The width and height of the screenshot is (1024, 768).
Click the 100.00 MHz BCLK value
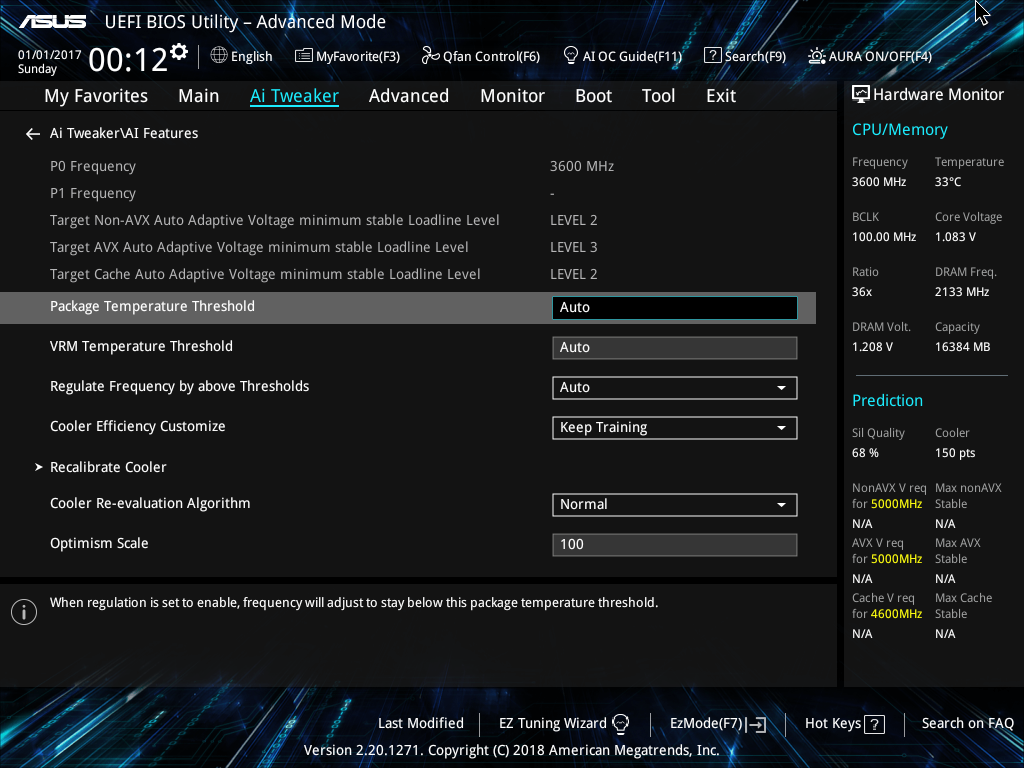tap(884, 237)
